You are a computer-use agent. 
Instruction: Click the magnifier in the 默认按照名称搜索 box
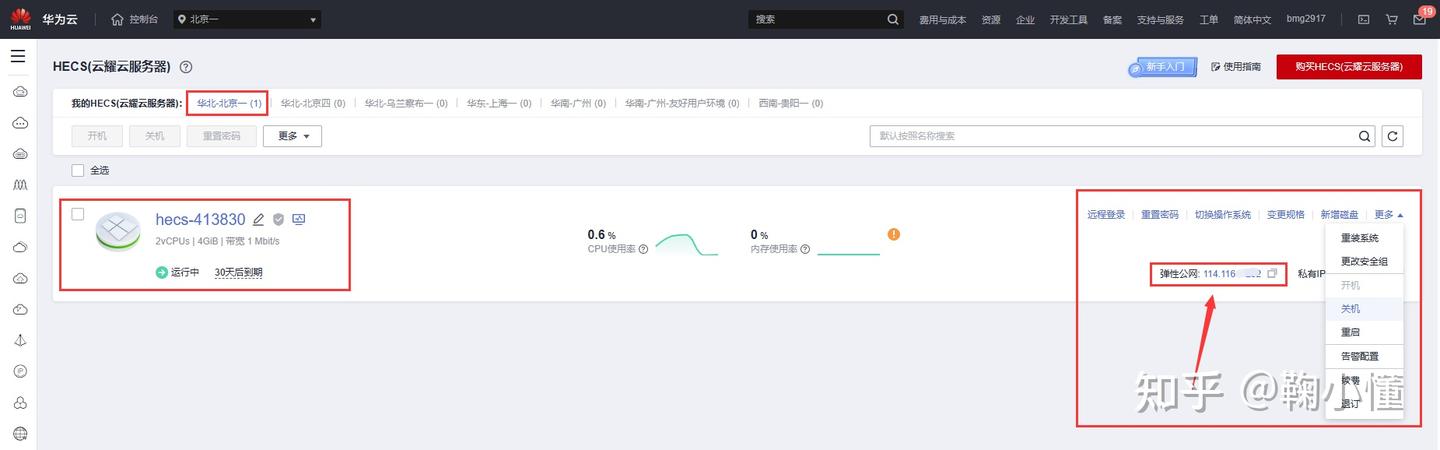(x=1366, y=135)
